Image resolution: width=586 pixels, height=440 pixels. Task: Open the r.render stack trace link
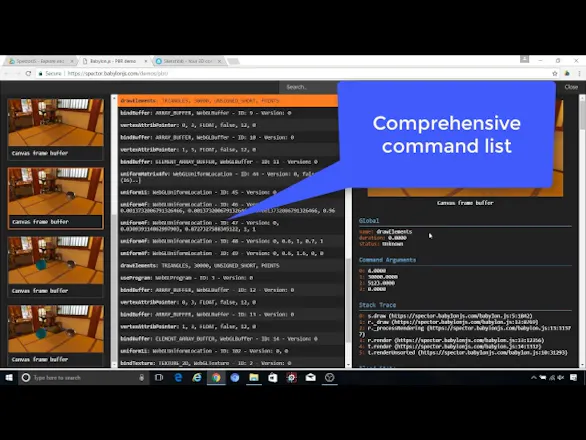456,341
